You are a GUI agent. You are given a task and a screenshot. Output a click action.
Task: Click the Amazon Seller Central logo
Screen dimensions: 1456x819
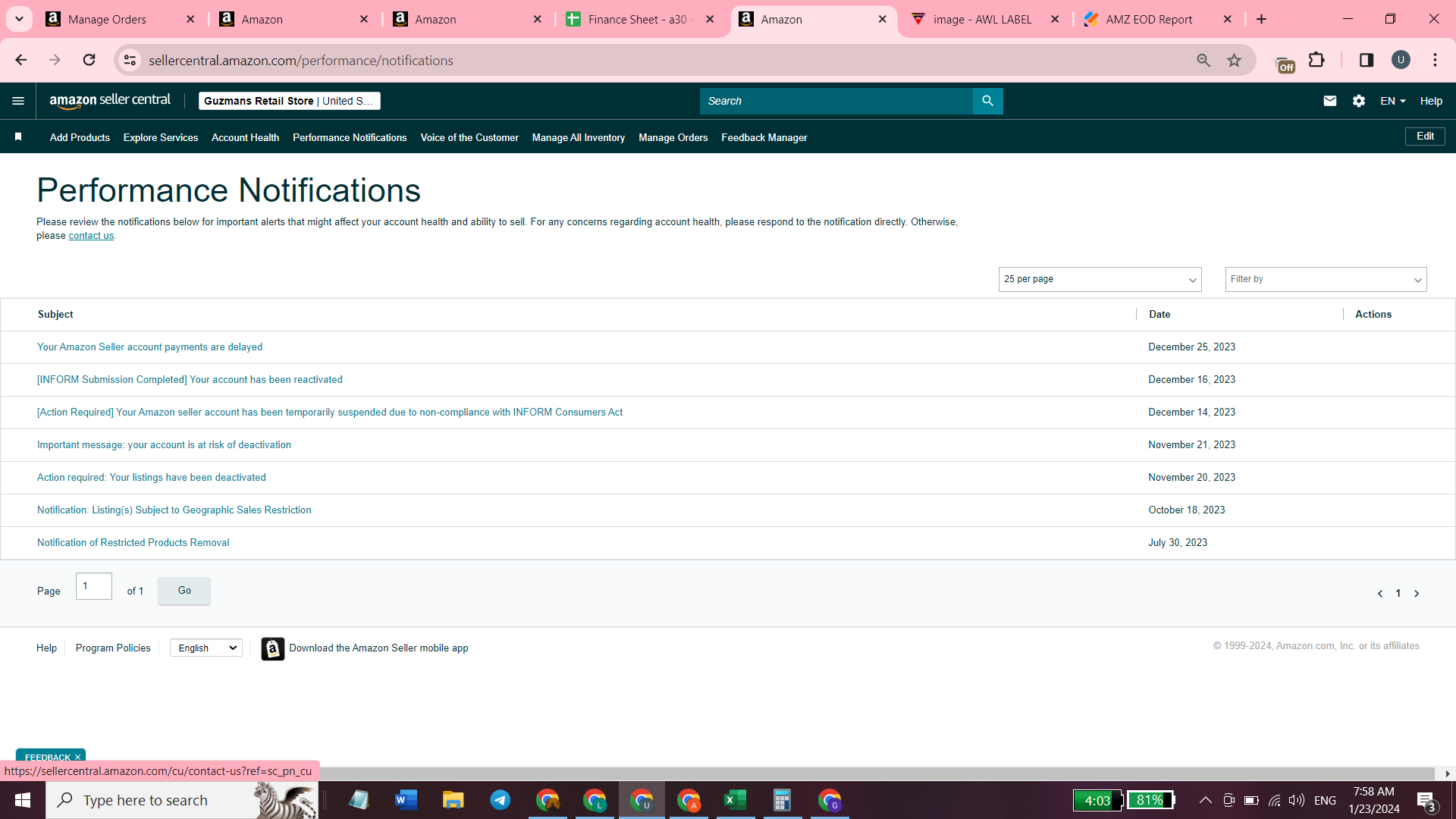coord(110,101)
